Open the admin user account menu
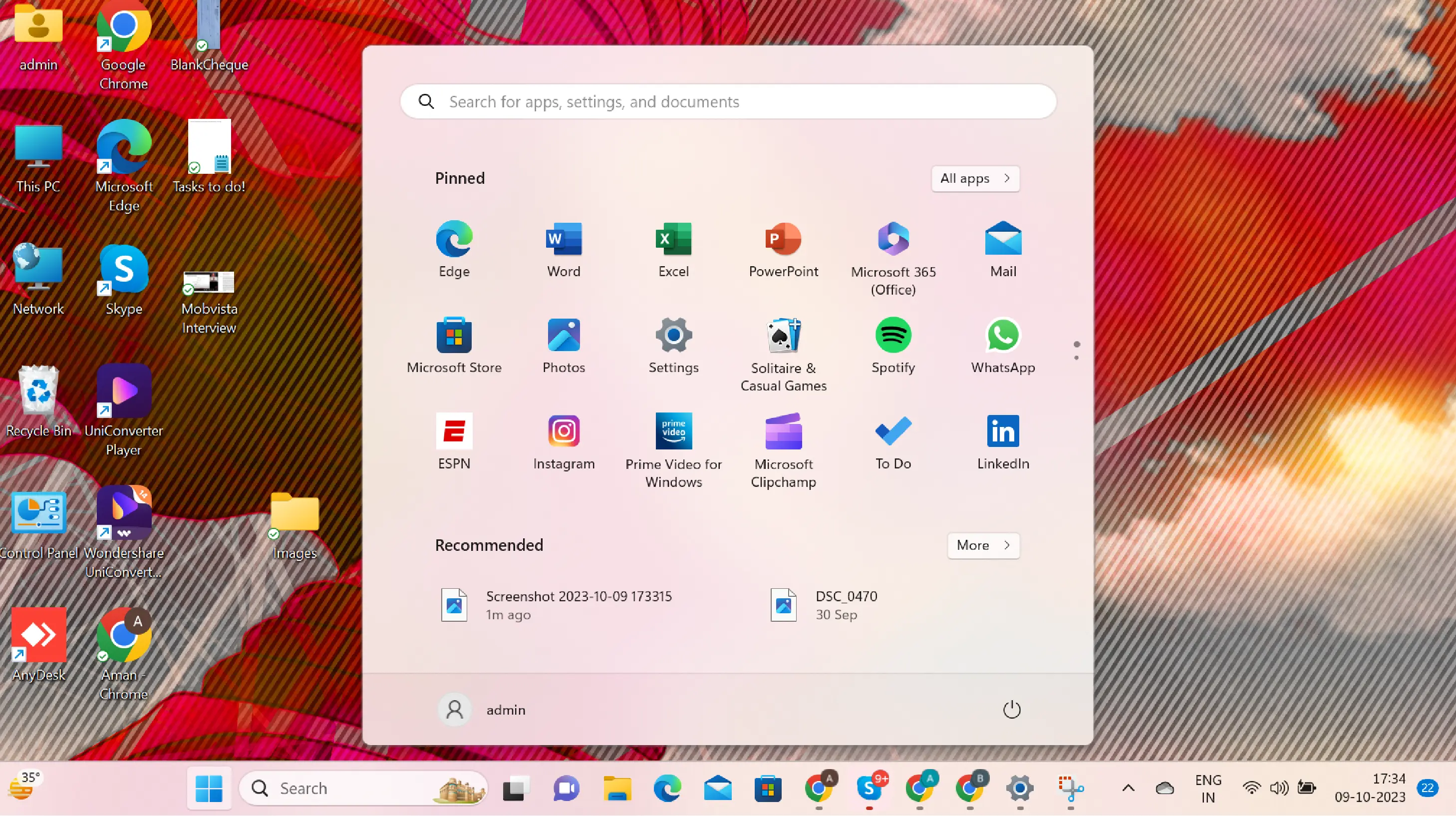The image size is (1456, 816). (x=482, y=710)
